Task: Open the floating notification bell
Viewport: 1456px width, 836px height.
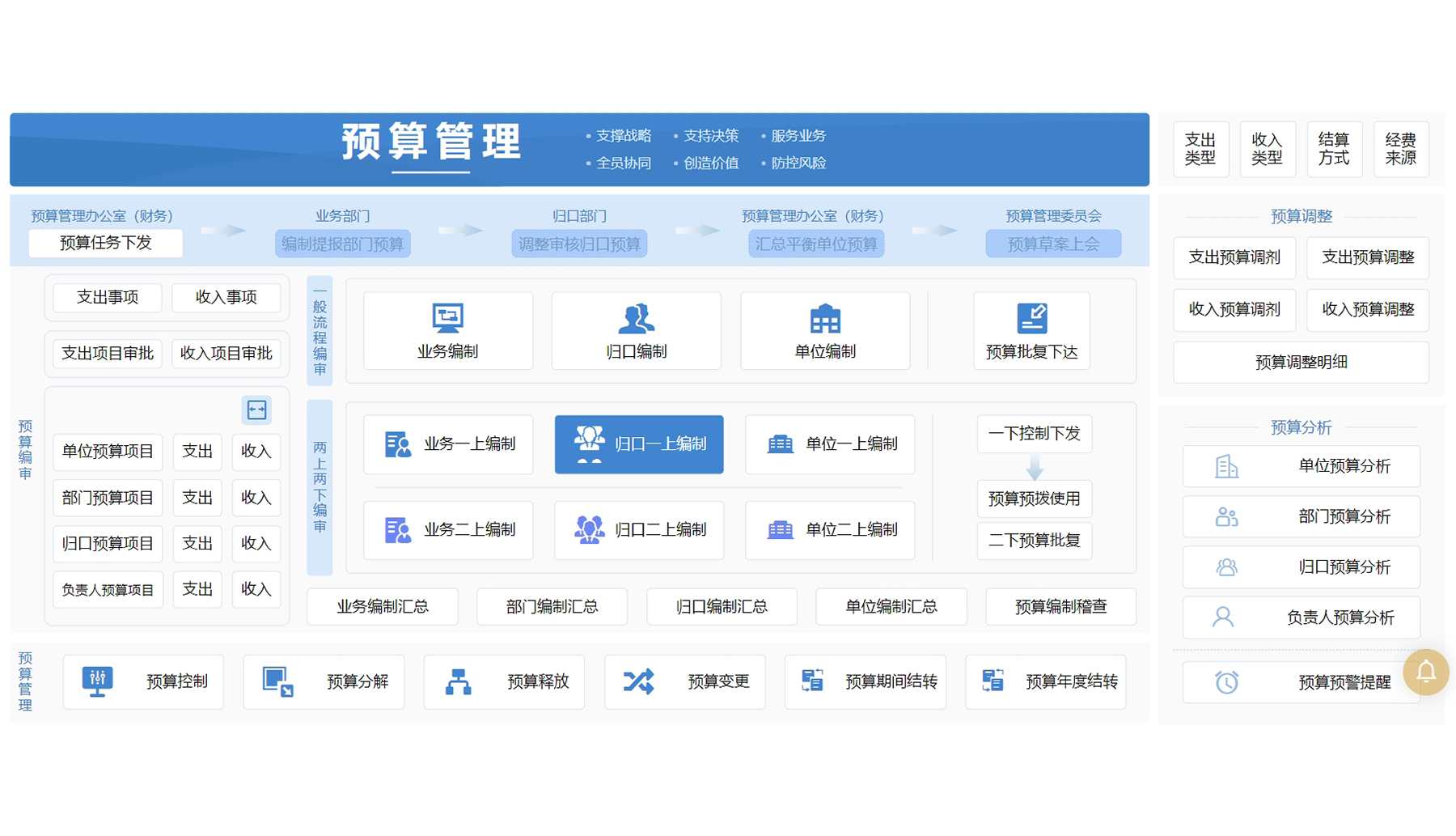Action: tap(1426, 673)
